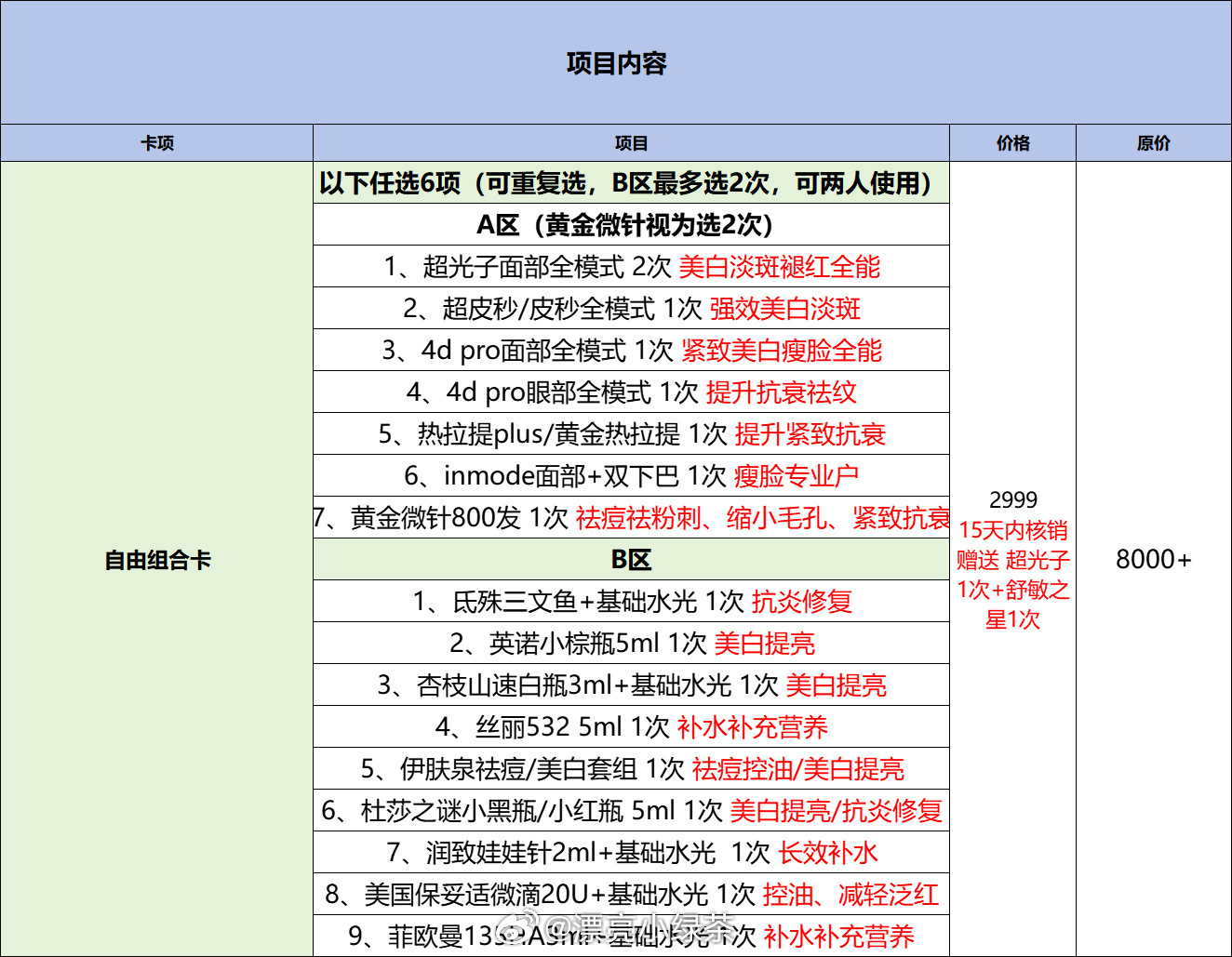
Task: Select row inmode面部+双下巴 1次
Action: point(631,476)
